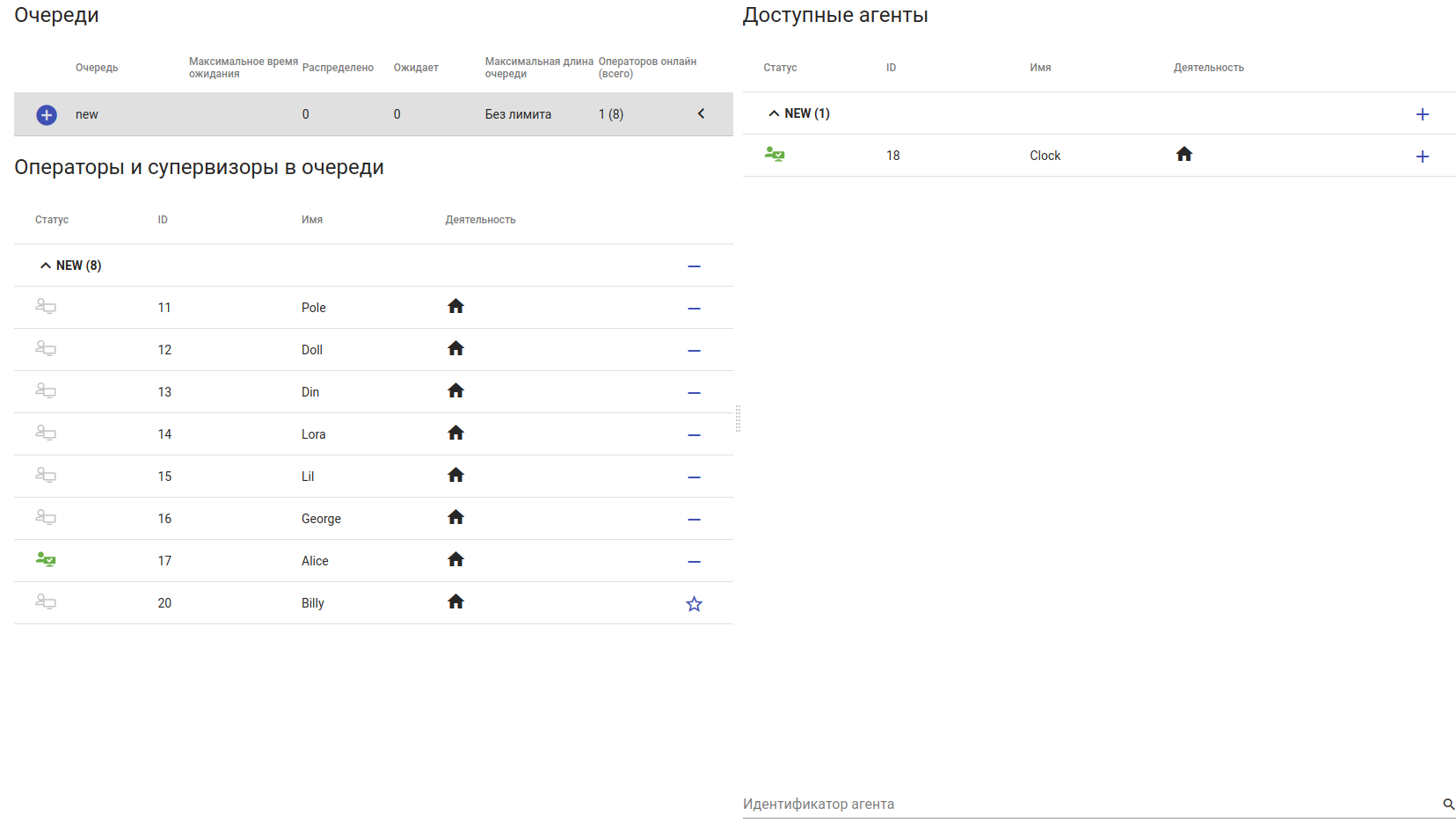Viewport: 1456px width, 823px height.
Task: Click Alice's green online status icon
Action: tap(46, 560)
